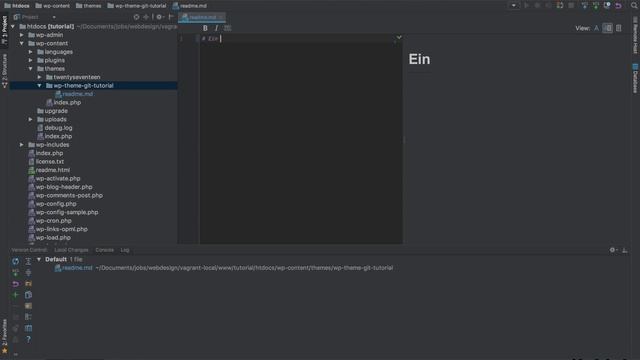This screenshot has height=360, width=640.
Task: Open the Log tab in Version Control
Action: pos(125,250)
